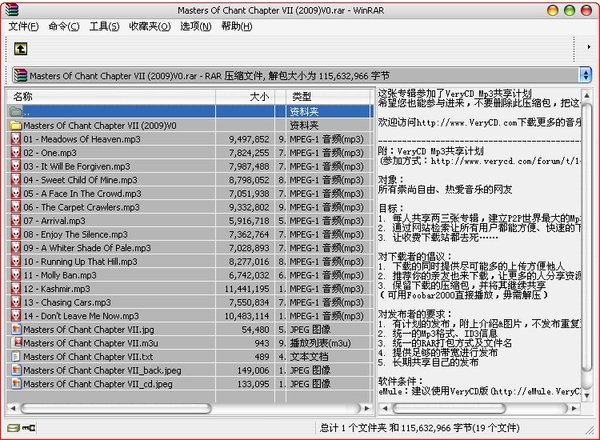Click the comment pane scroll-down arrow

coord(586,396)
